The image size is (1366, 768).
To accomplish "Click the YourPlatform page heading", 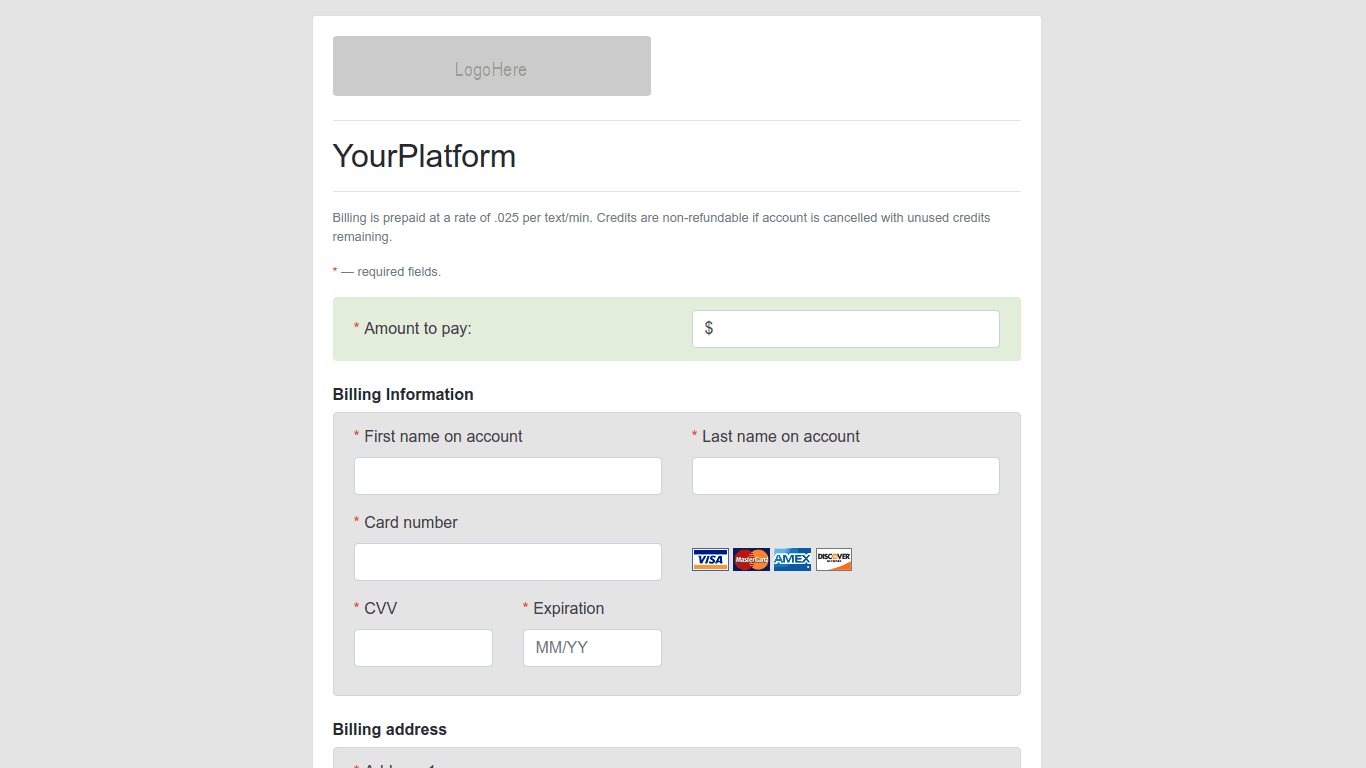I will [x=424, y=156].
